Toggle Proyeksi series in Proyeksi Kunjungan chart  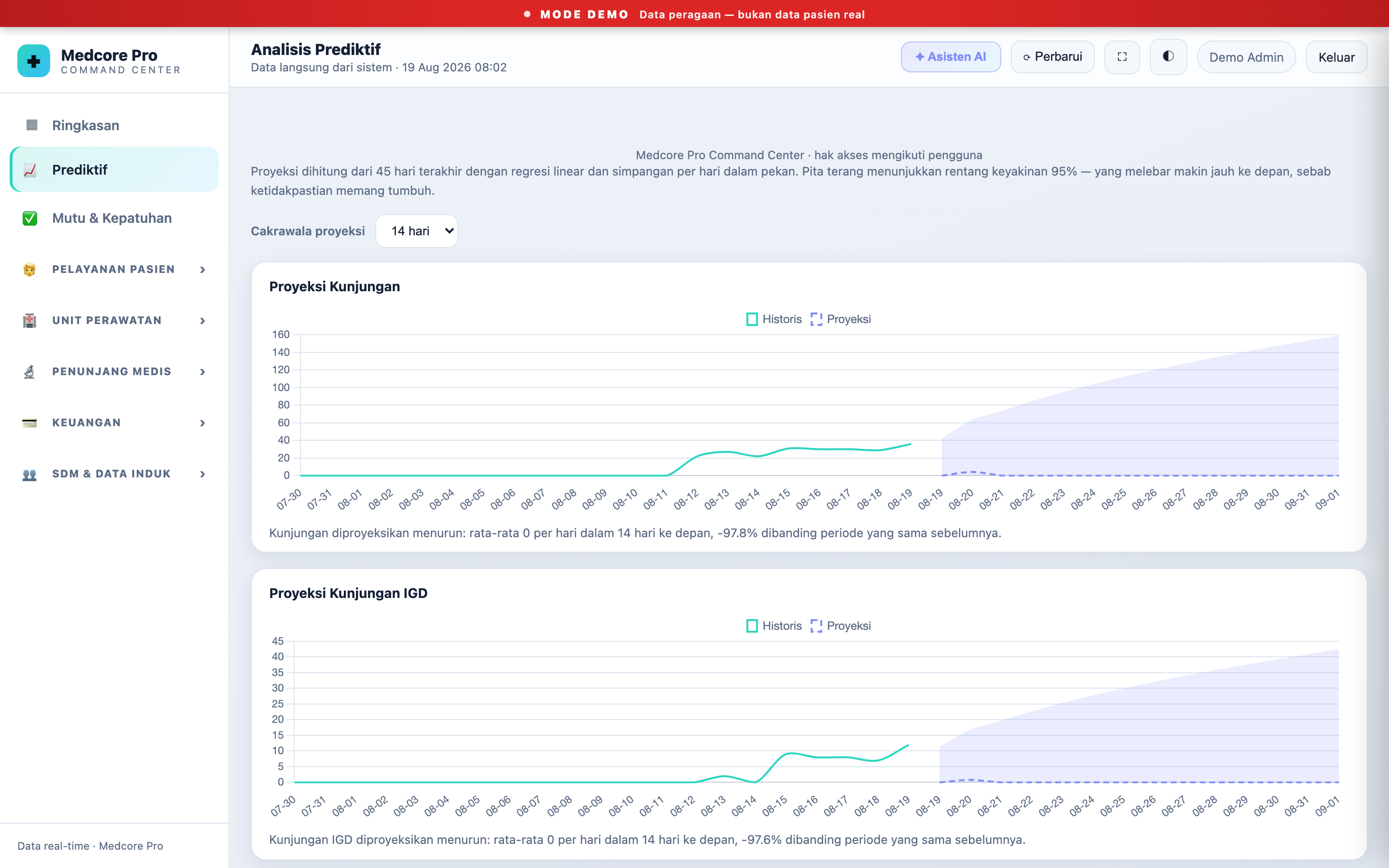click(x=840, y=319)
